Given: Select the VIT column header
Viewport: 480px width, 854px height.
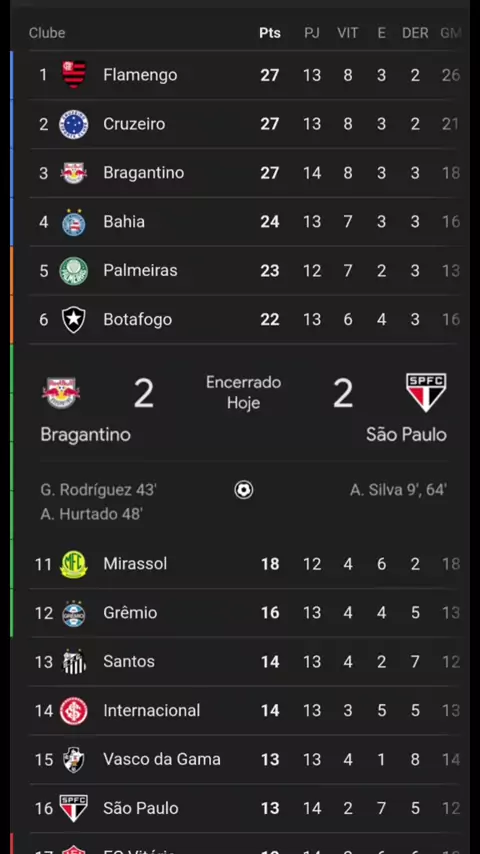Looking at the screenshot, I should [x=348, y=33].
